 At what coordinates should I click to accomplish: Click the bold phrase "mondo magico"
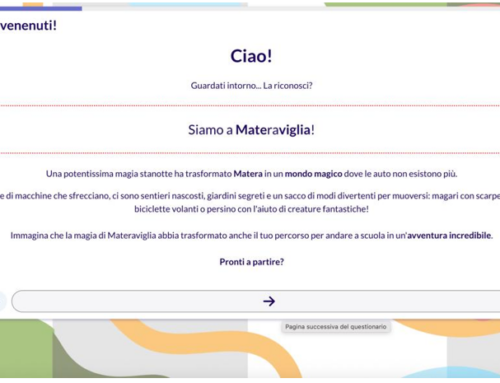pyautogui.click(x=313, y=174)
